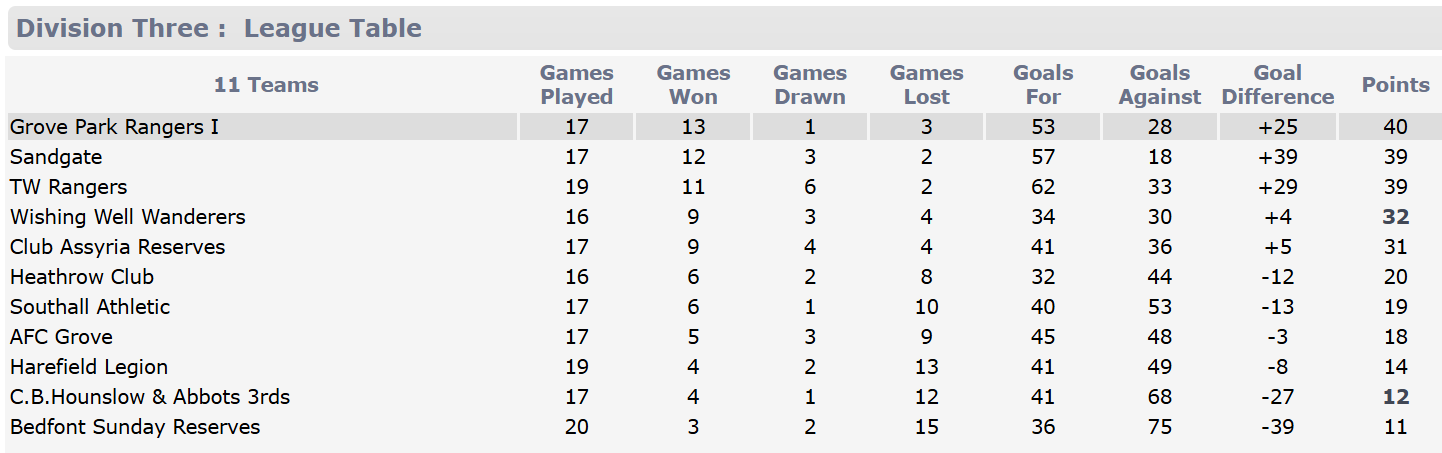Screen dimensions: 1442x453
Task: Click the Goals Against column header
Action: coord(1160,85)
